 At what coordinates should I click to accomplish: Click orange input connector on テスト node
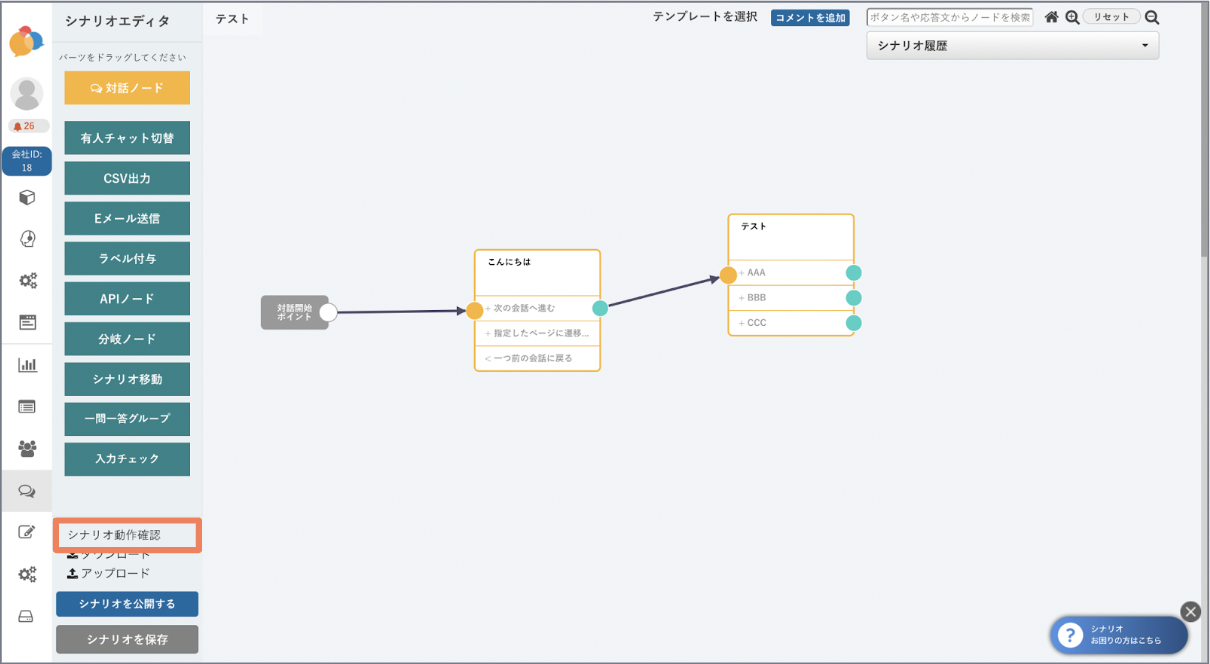tap(729, 275)
